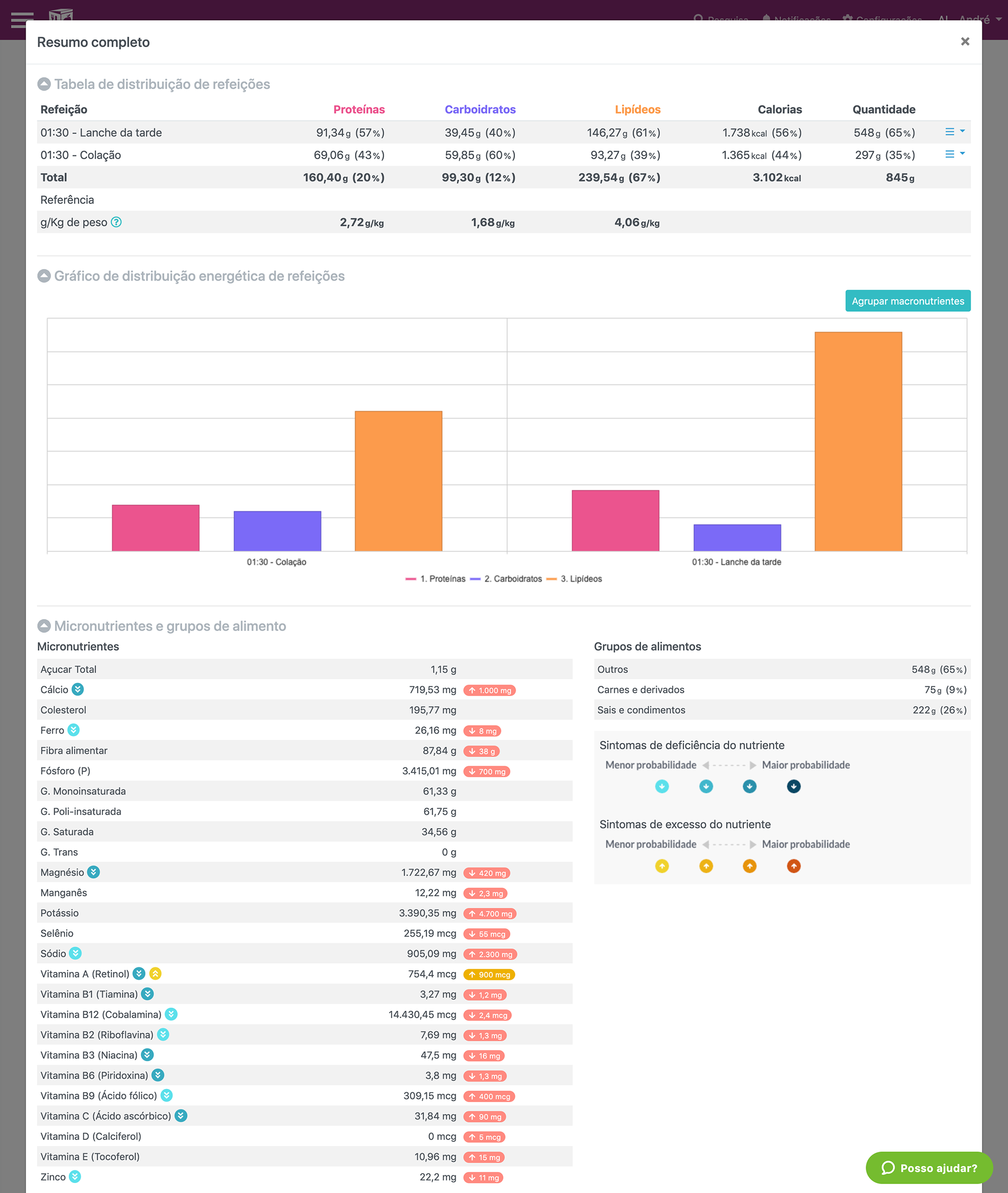The width and height of the screenshot is (1008, 1193).
Task: Click the Quantidade column header
Action: point(884,109)
